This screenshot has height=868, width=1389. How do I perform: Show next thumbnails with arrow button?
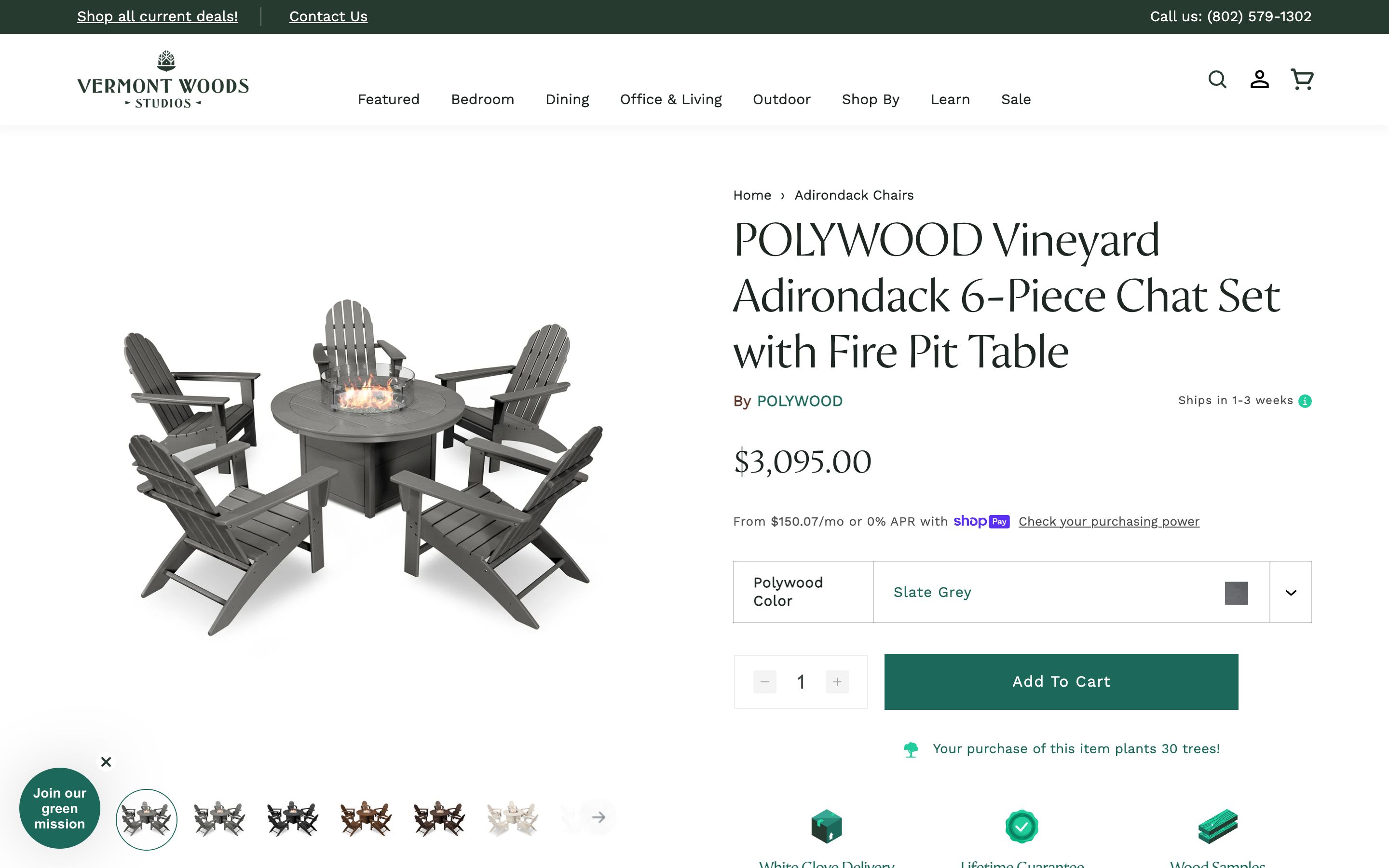[x=598, y=817]
